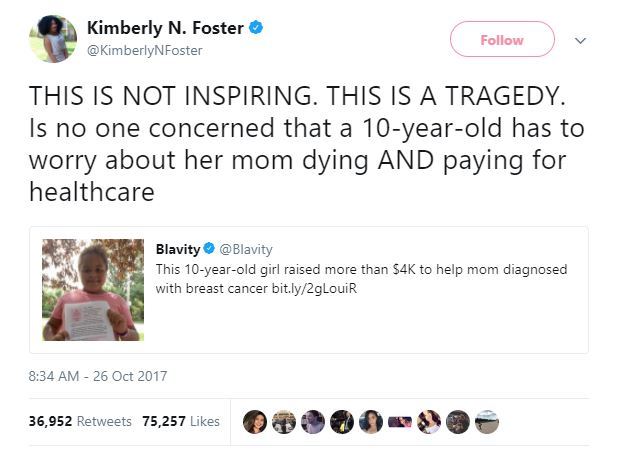Click the wide rectangular liker avatar

(400, 421)
